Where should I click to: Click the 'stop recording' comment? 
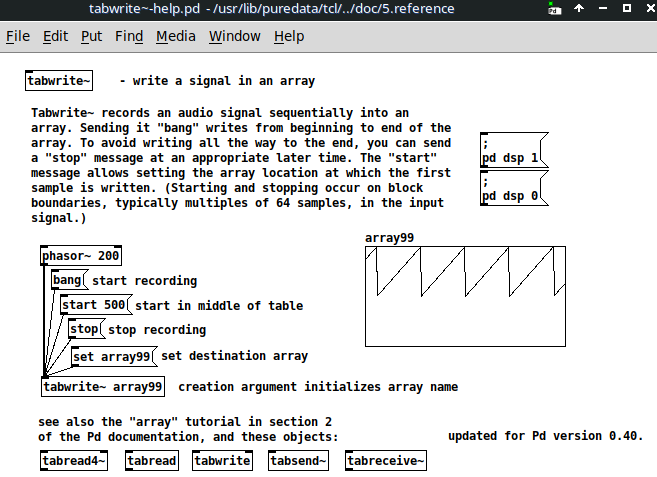157,330
